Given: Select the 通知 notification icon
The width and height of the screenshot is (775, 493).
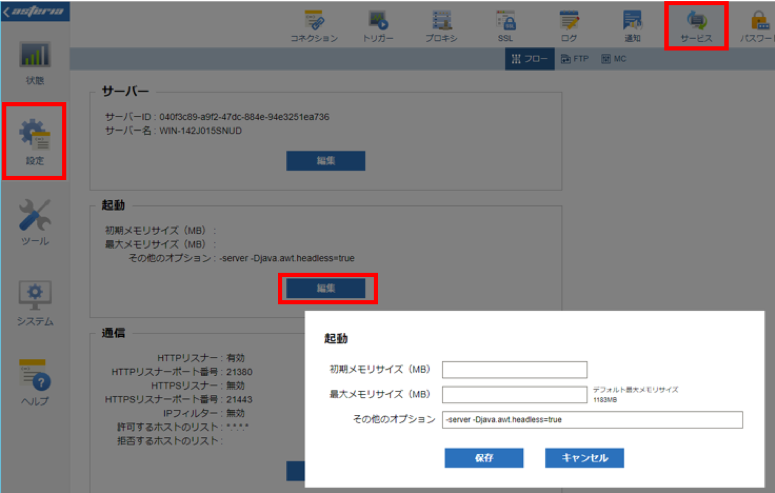Looking at the screenshot, I should tap(632, 26).
